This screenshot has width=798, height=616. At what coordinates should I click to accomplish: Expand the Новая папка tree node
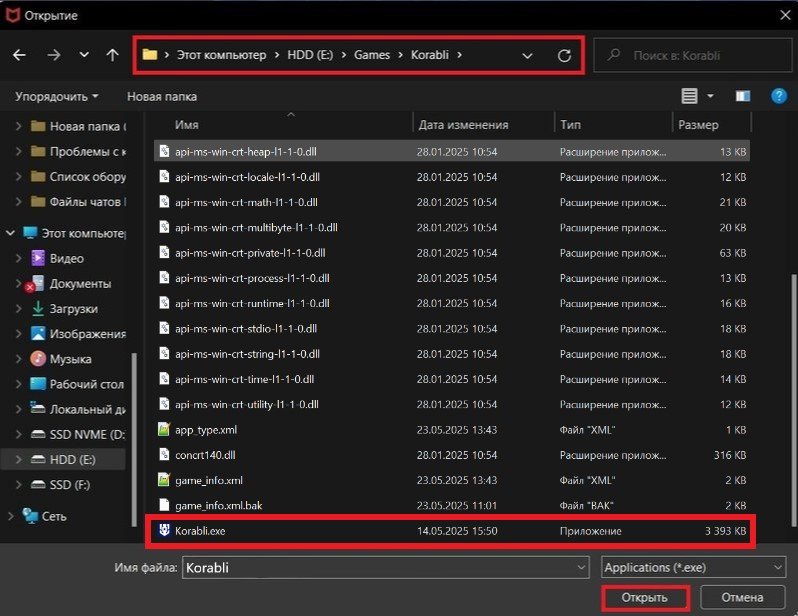pos(18,126)
